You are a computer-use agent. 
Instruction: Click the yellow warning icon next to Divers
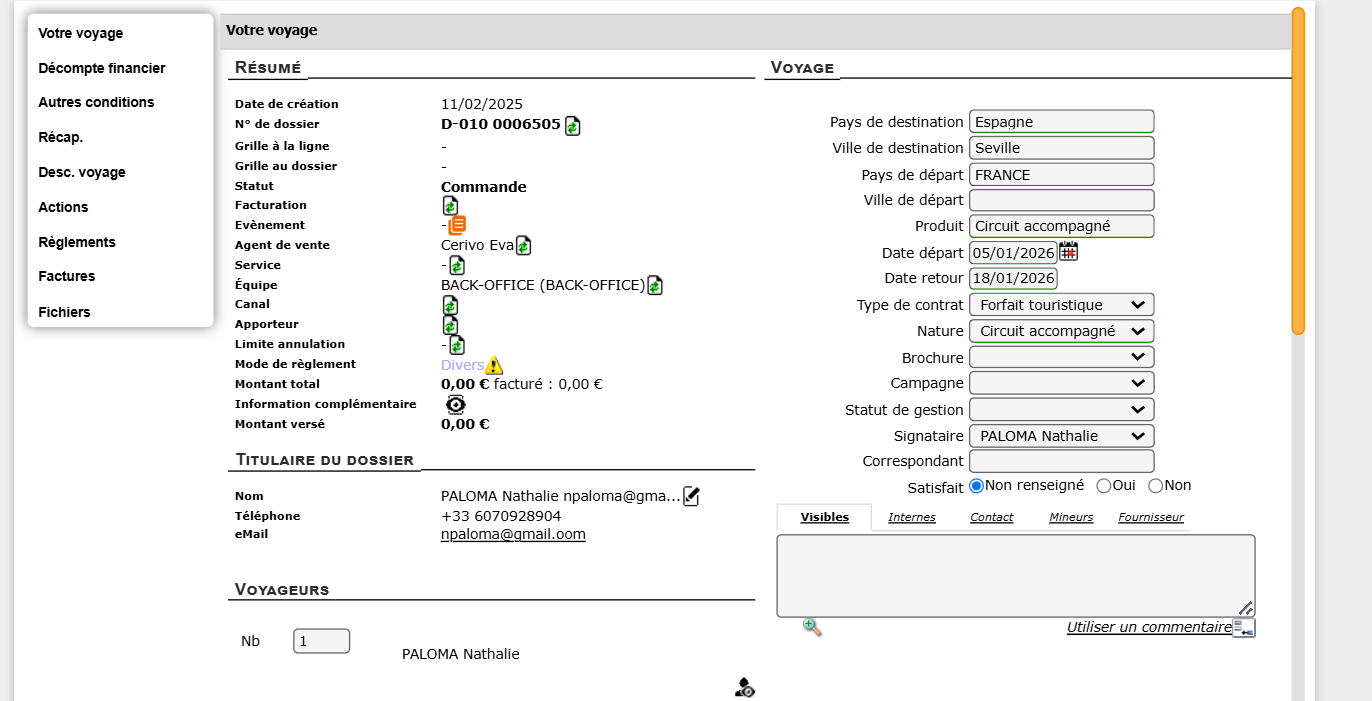point(494,365)
